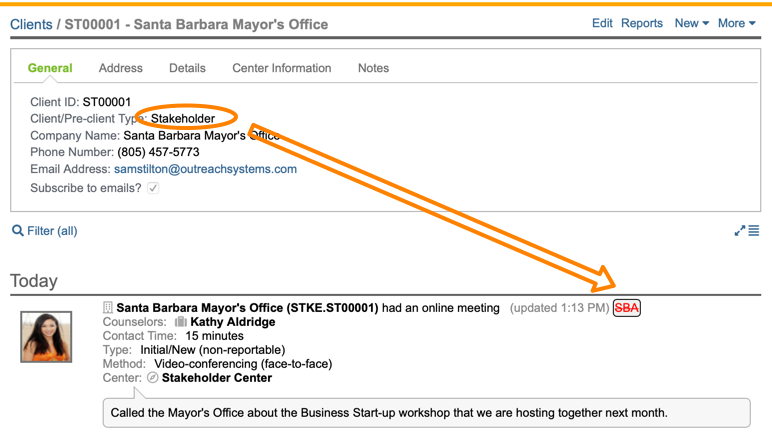Go to the Details tab
The width and height of the screenshot is (772, 443).
pyautogui.click(x=187, y=68)
